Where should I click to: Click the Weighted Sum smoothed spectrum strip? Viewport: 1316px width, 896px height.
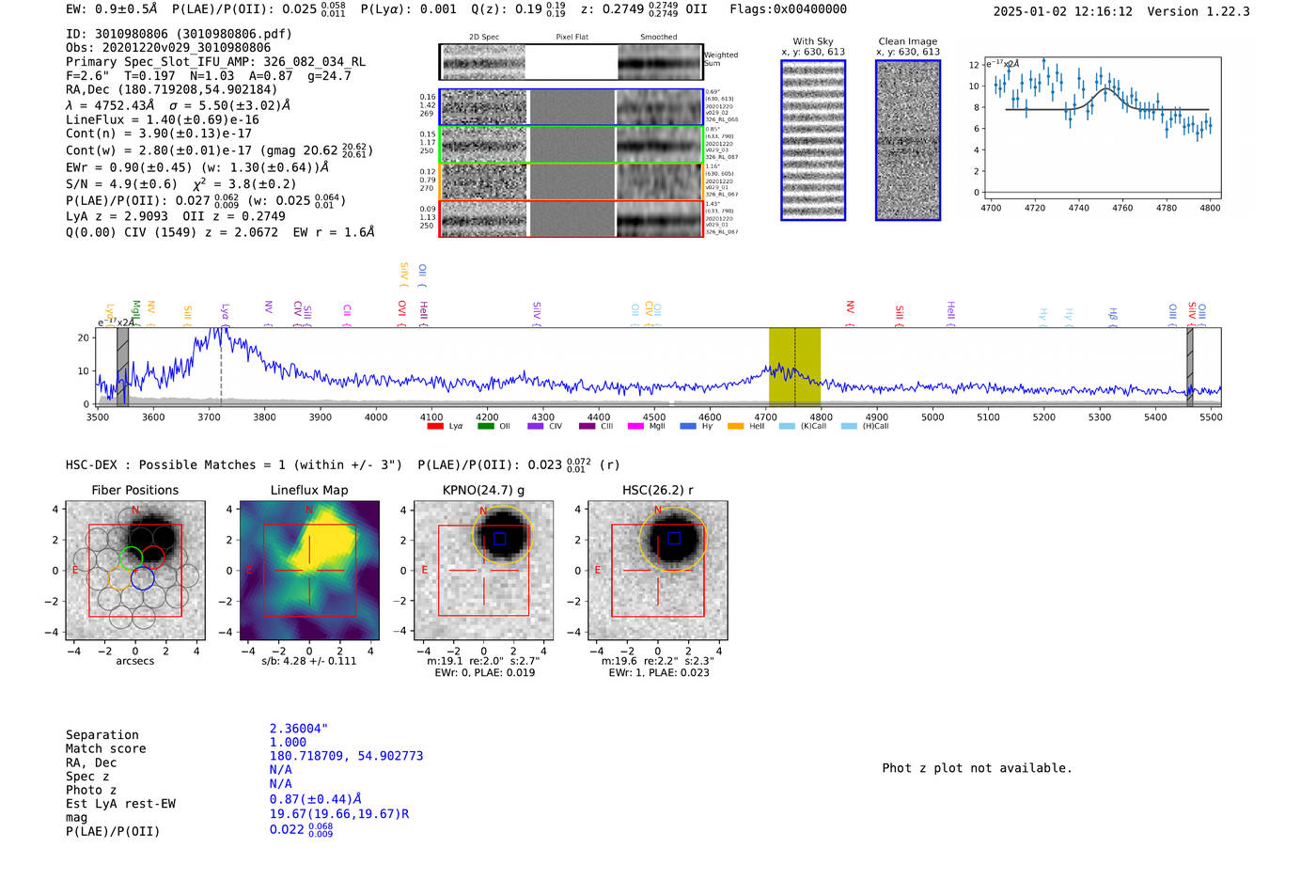pos(660,63)
